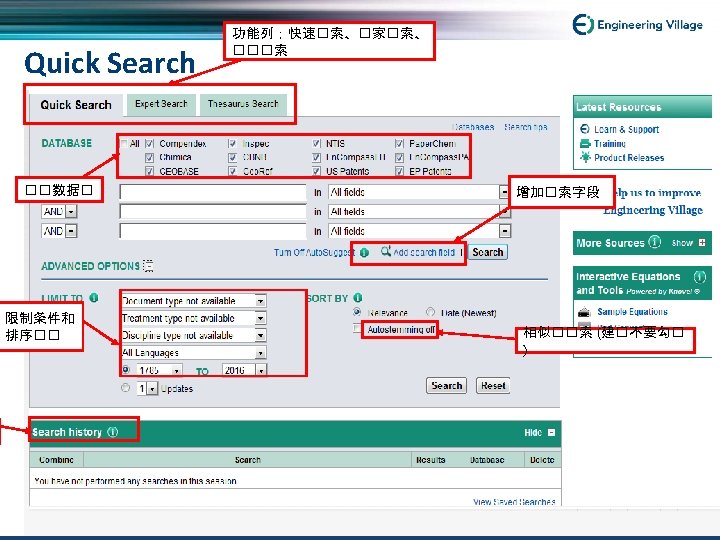Open the Databases help link
The width and height of the screenshot is (720, 540).
[x=473, y=127]
